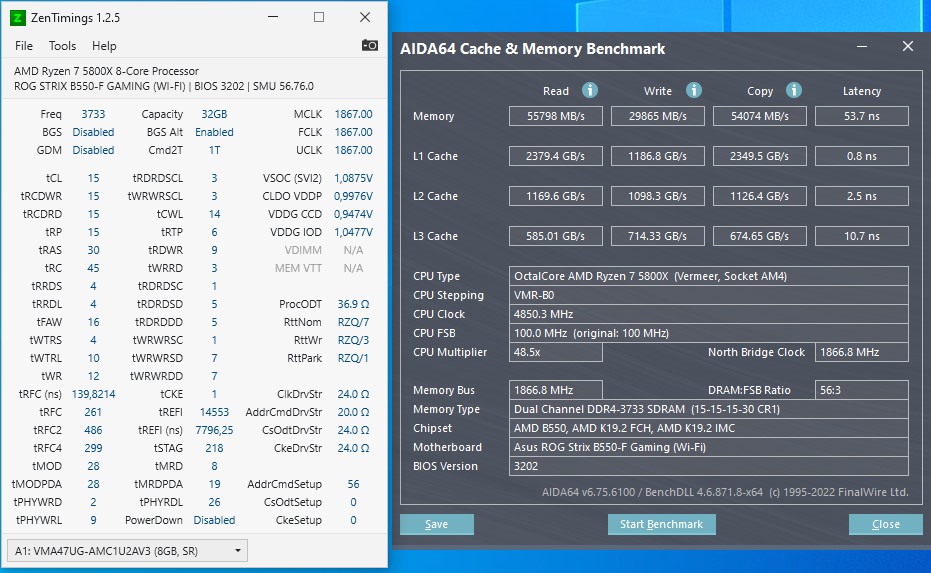Click the MCLK value 1867.00
The width and height of the screenshot is (931, 573).
[x=353, y=114]
